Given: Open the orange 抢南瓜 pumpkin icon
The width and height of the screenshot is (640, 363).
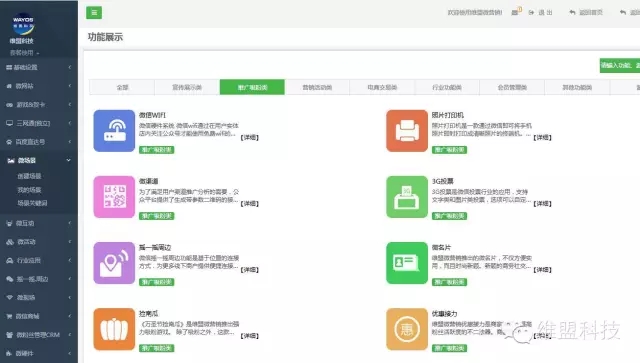Looking at the screenshot, I should tap(114, 329).
